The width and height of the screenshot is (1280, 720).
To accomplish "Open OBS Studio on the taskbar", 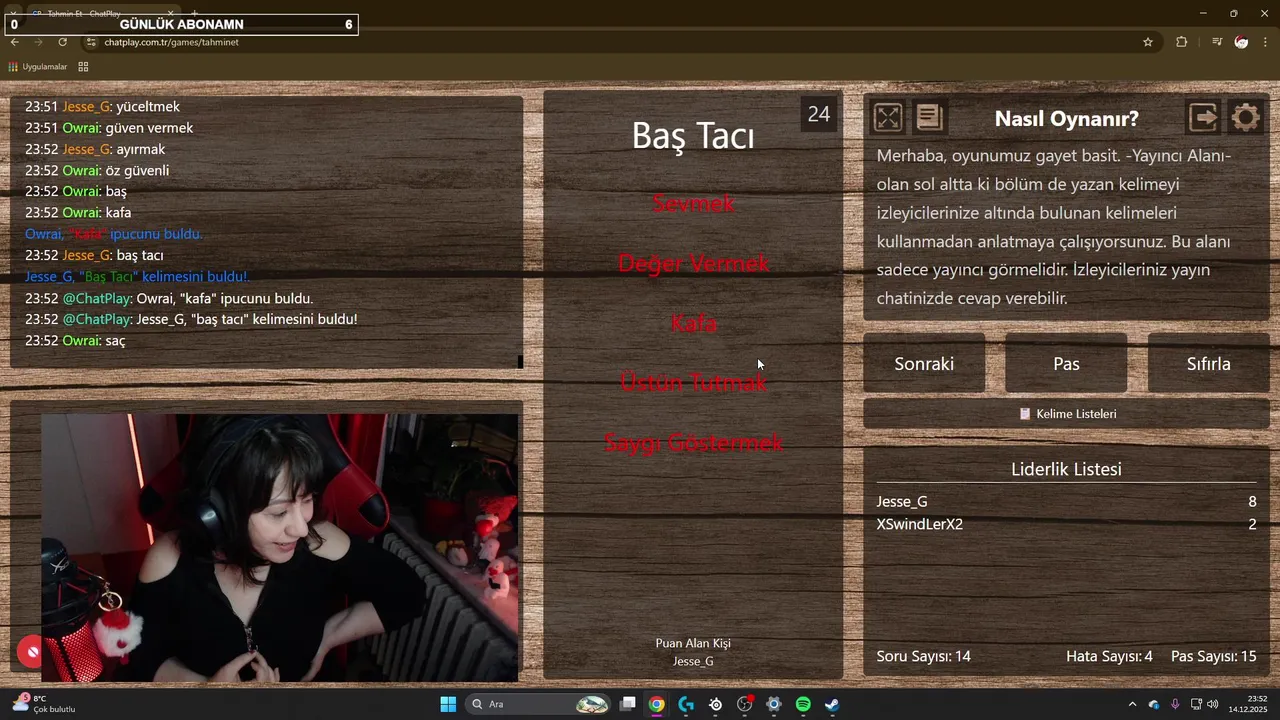I will click(745, 704).
